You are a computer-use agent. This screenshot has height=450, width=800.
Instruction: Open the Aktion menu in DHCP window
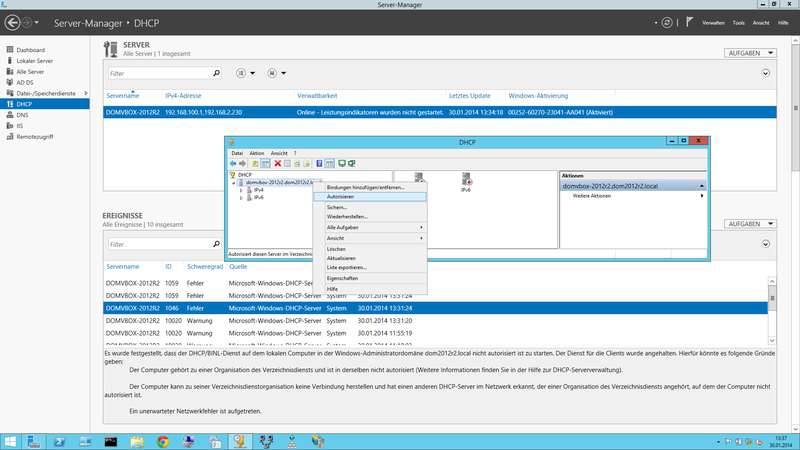(257, 153)
